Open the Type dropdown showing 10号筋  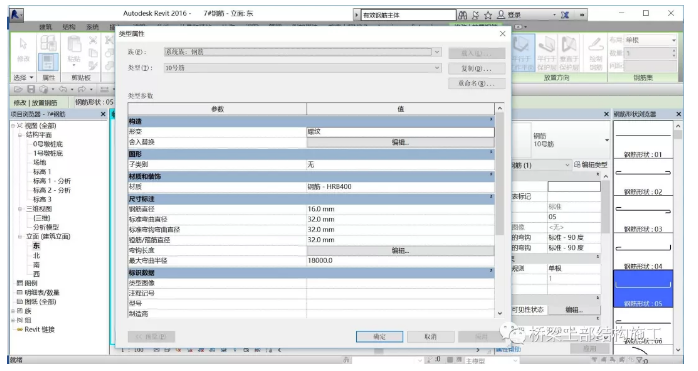(x=303, y=68)
